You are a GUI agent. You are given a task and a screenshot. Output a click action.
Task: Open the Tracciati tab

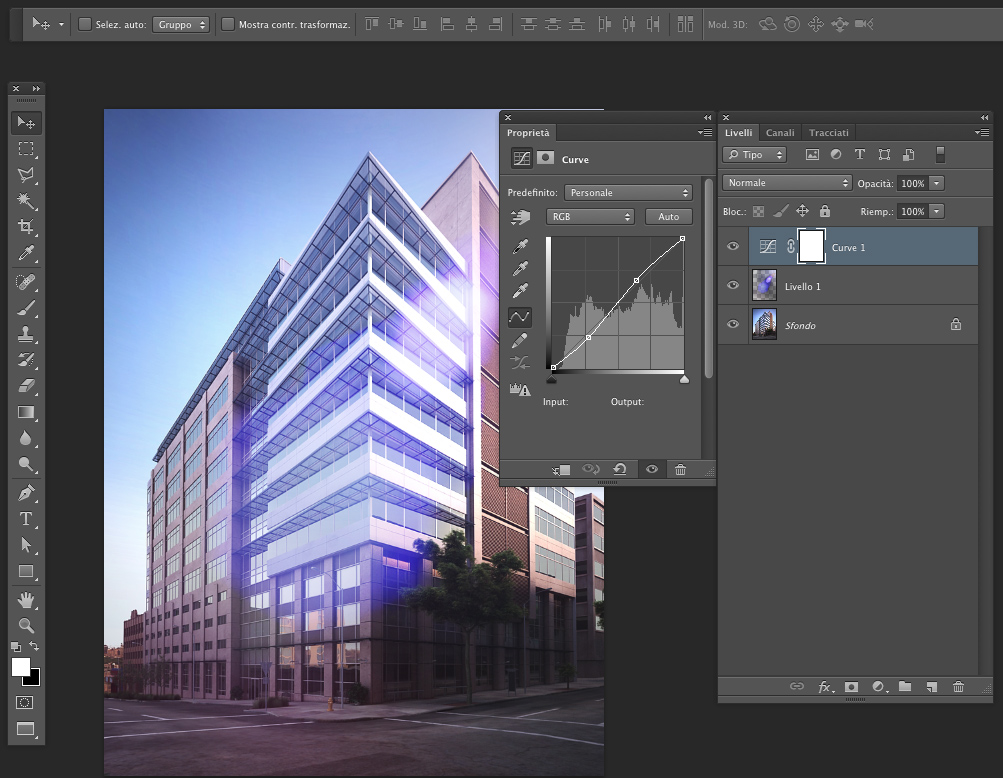[828, 132]
